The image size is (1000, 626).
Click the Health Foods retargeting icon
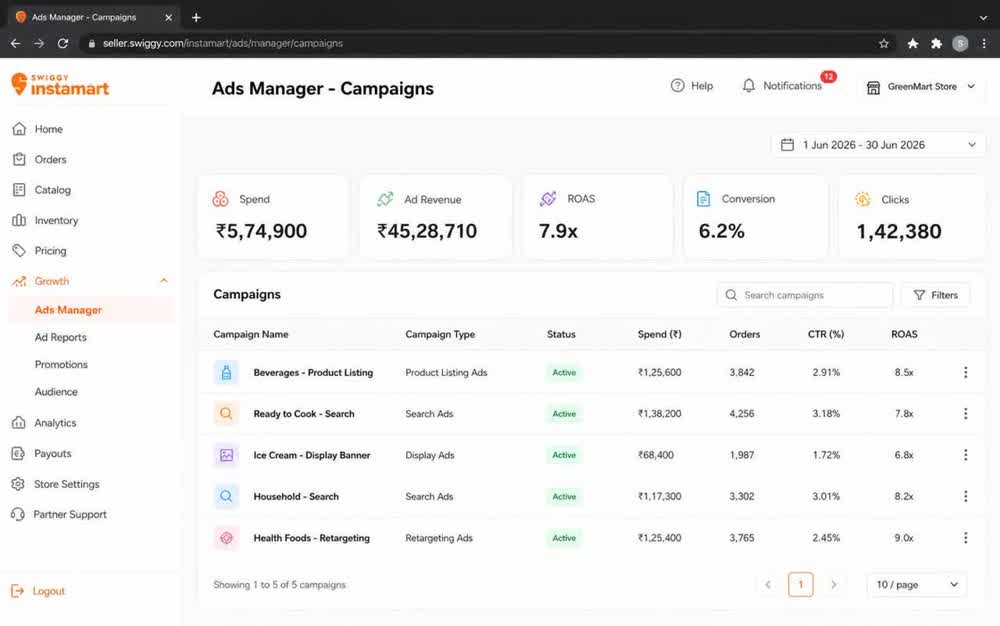point(226,538)
